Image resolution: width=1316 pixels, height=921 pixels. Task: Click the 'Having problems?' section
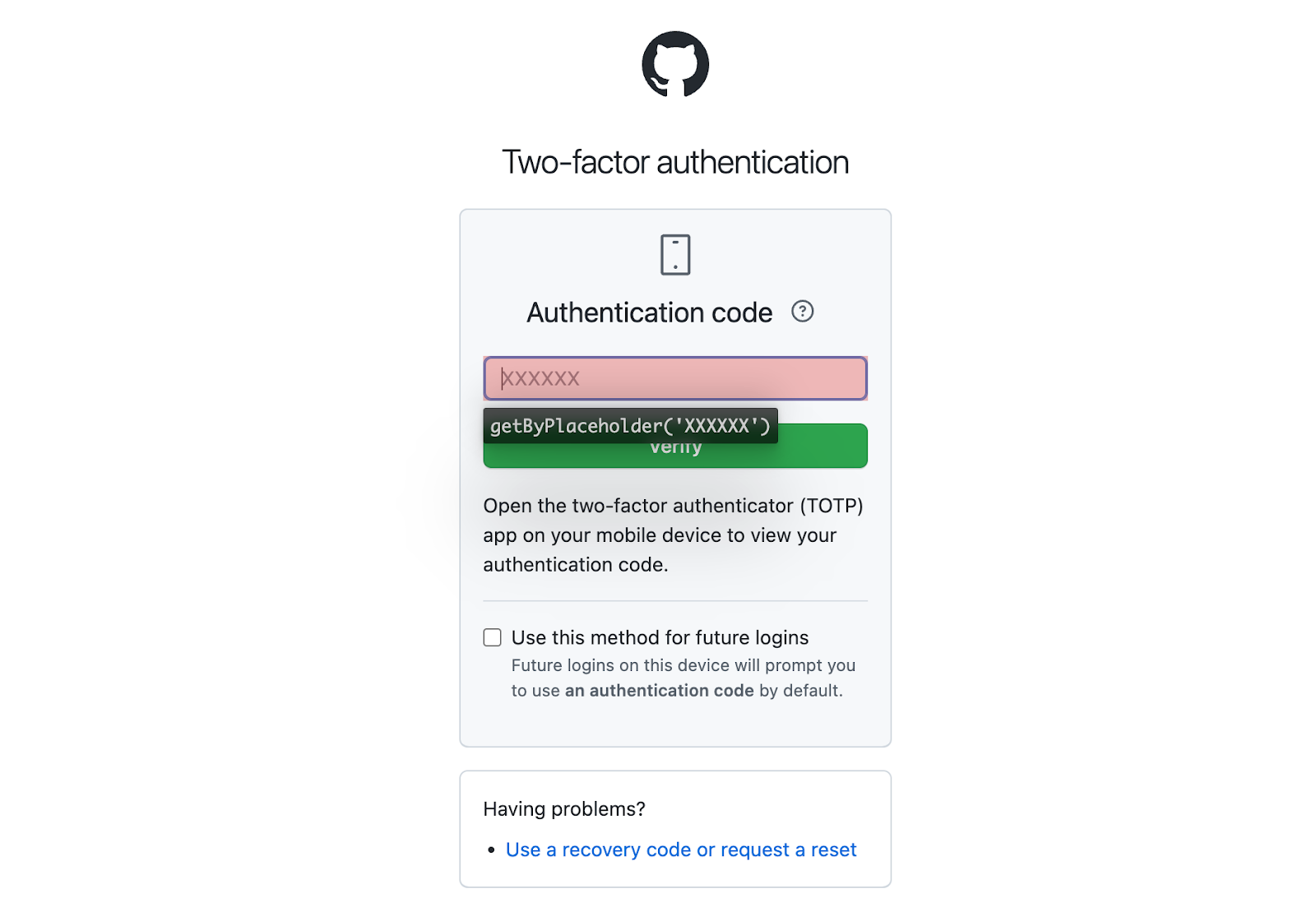[x=564, y=808]
